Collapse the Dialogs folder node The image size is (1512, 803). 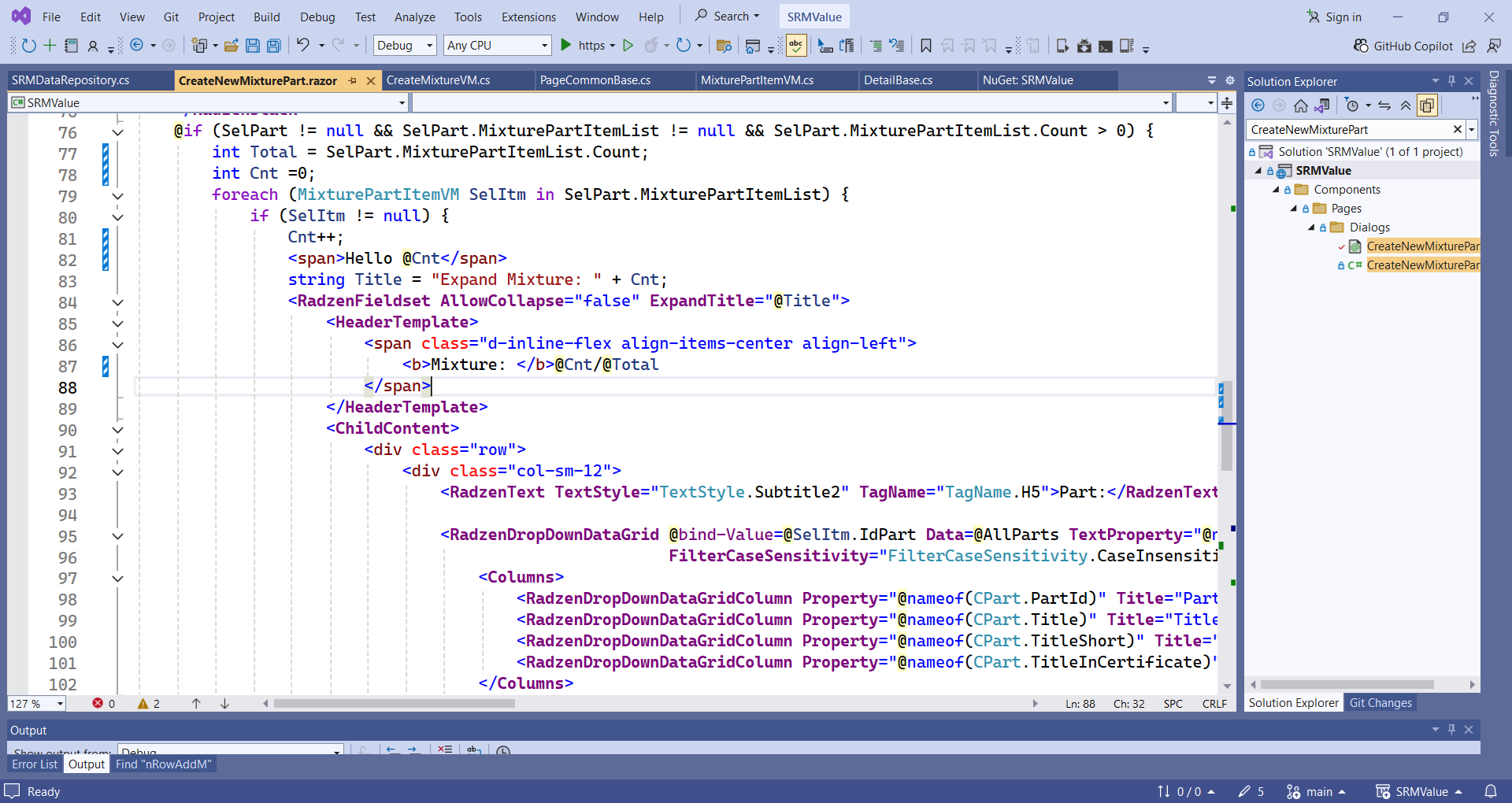pyautogui.click(x=1311, y=228)
